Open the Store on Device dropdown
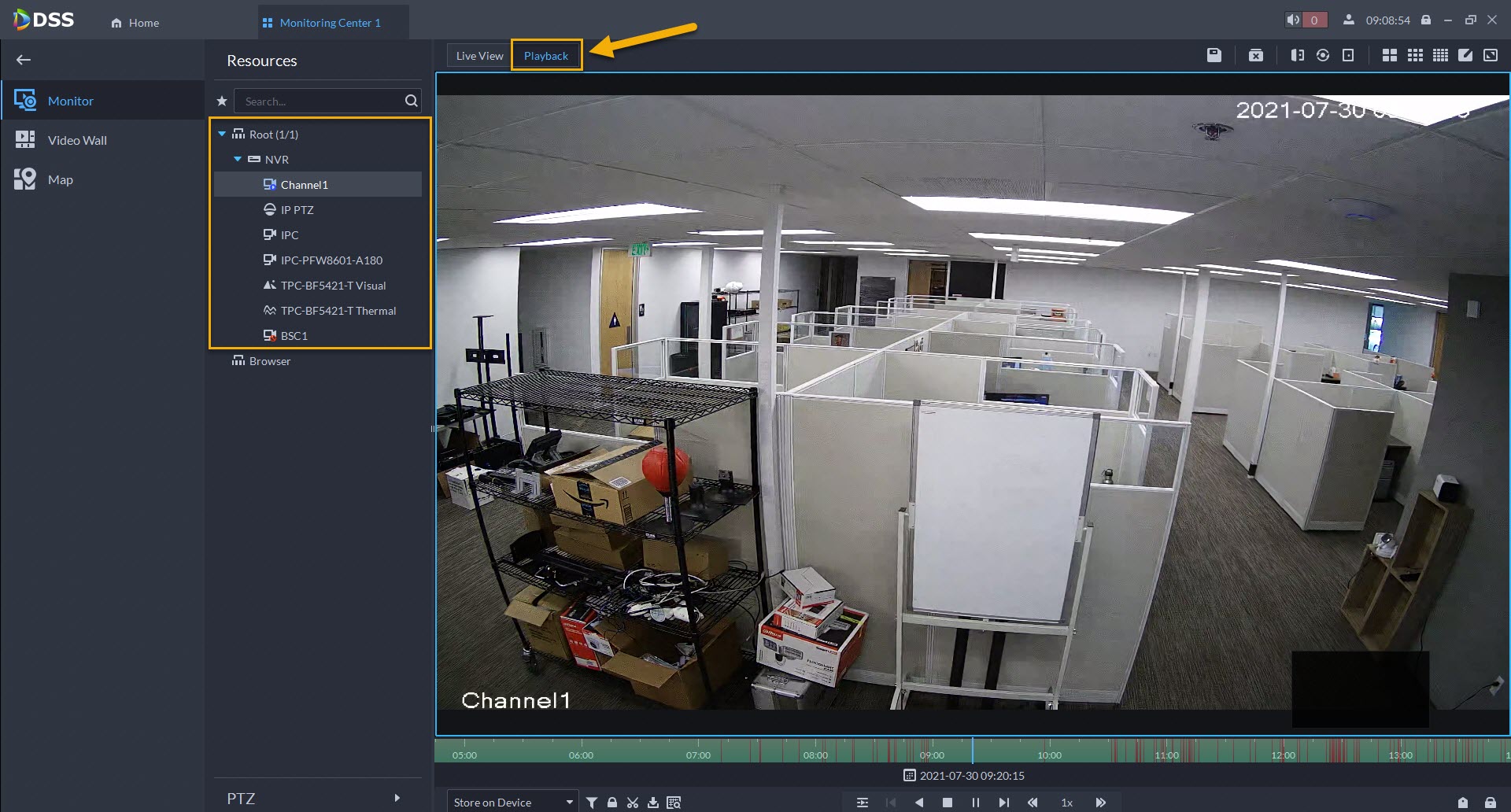This screenshot has height=812, width=1511. 513,802
